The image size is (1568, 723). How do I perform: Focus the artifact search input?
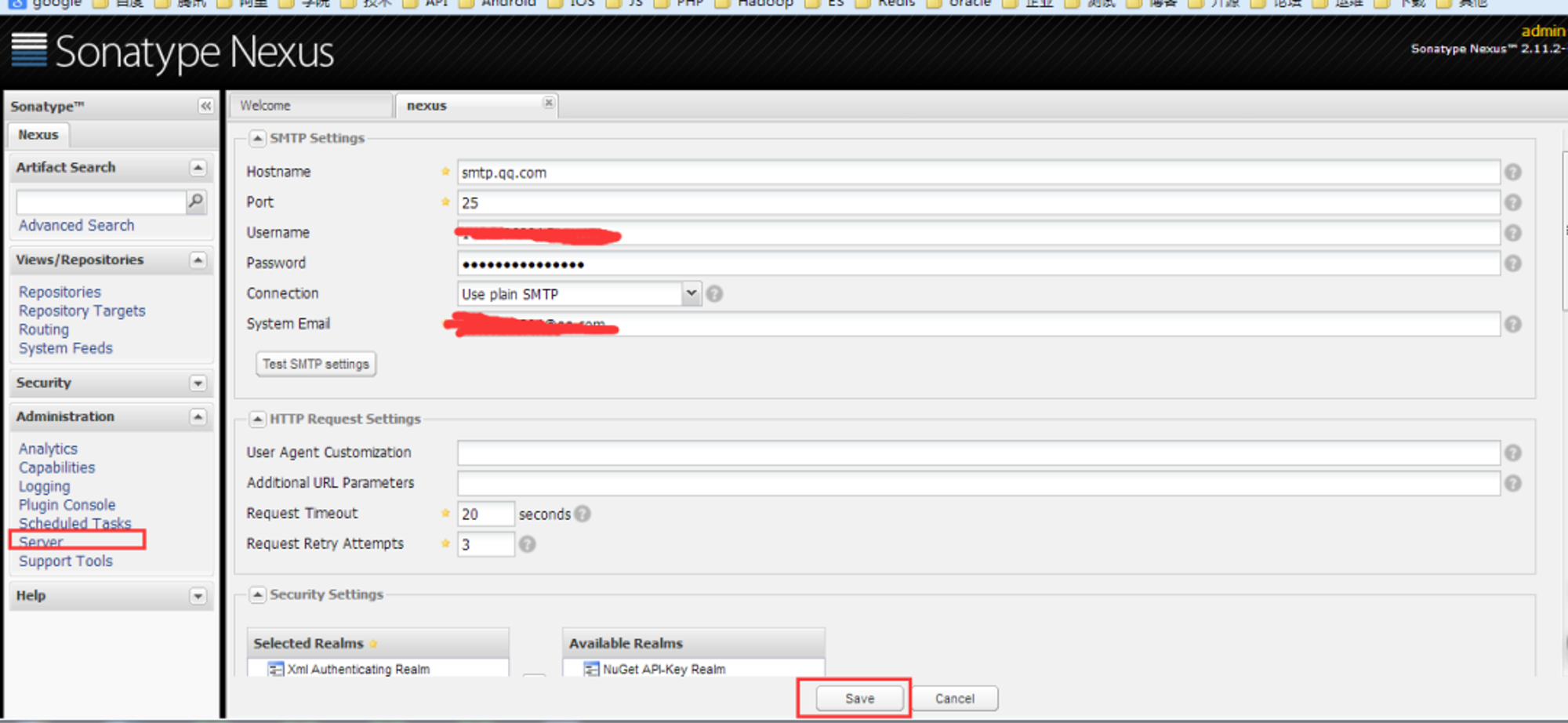tap(101, 202)
